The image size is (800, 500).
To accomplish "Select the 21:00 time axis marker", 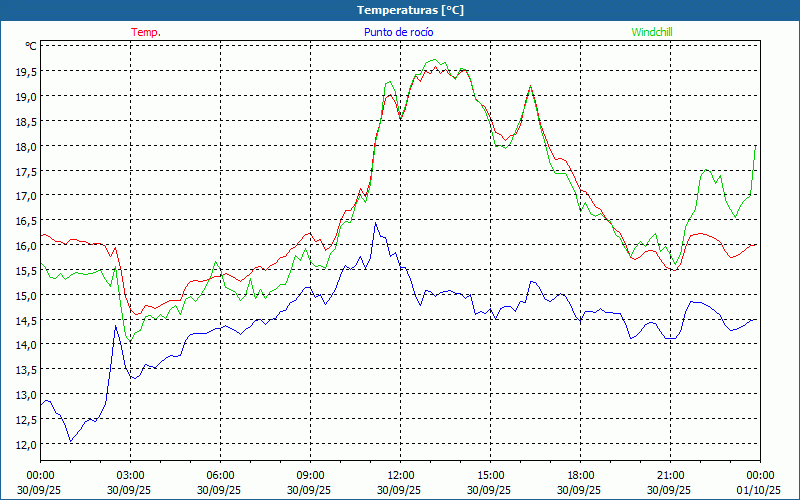I will [x=670, y=475].
